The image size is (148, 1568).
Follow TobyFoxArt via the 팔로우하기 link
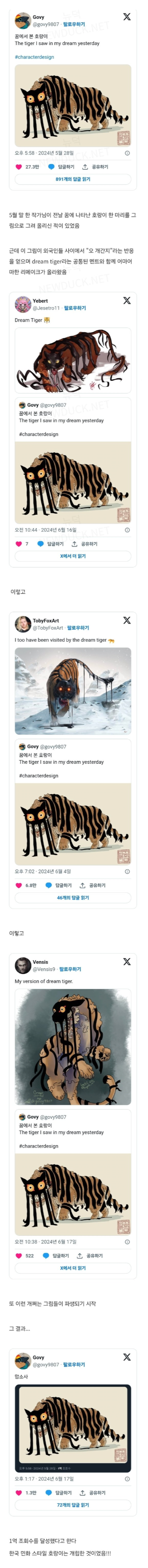(78, 628)
